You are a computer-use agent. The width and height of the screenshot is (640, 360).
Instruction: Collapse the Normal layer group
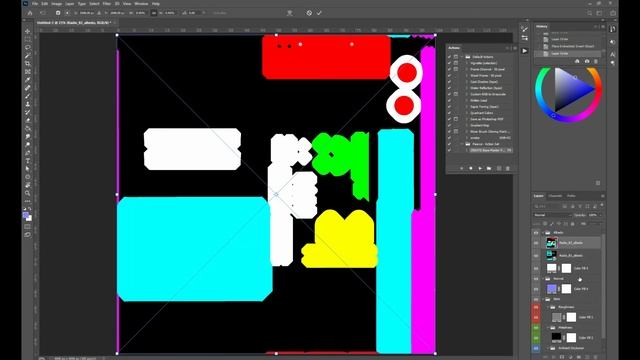543,279
